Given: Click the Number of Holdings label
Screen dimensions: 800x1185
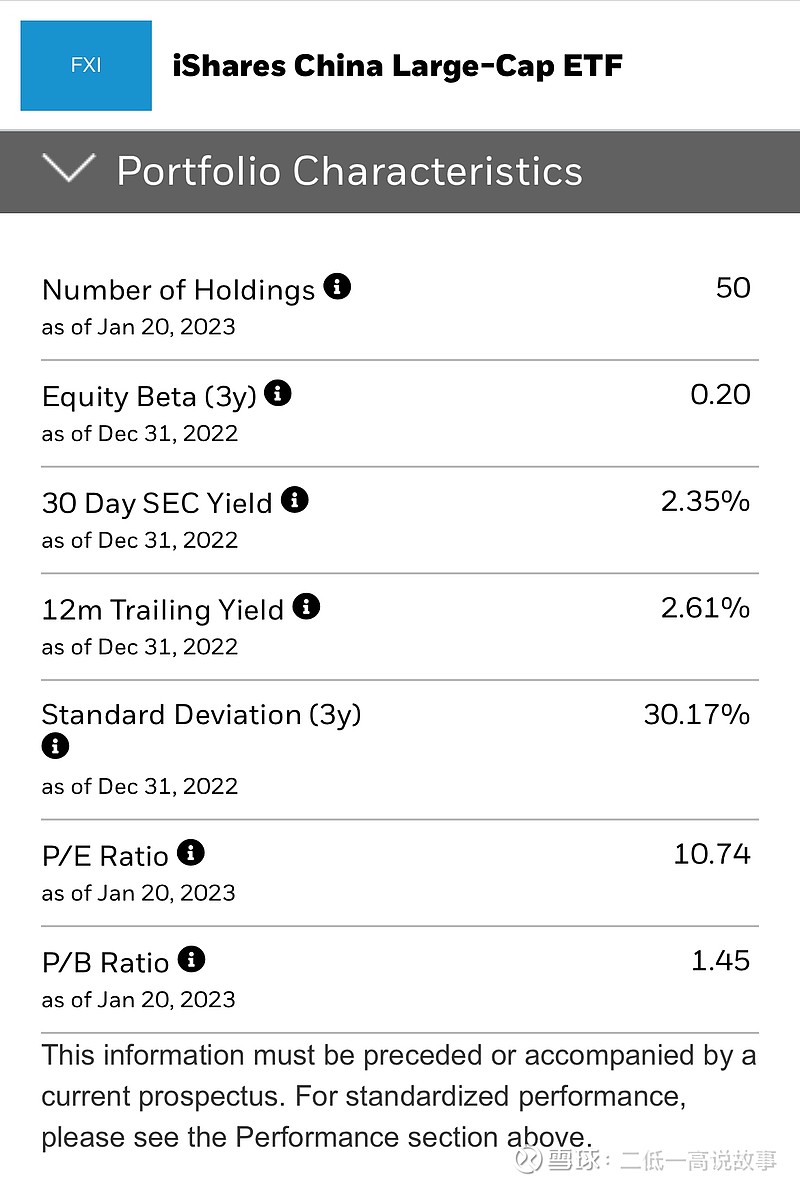Looking at the screenshot, I should [x=178, y=290].
